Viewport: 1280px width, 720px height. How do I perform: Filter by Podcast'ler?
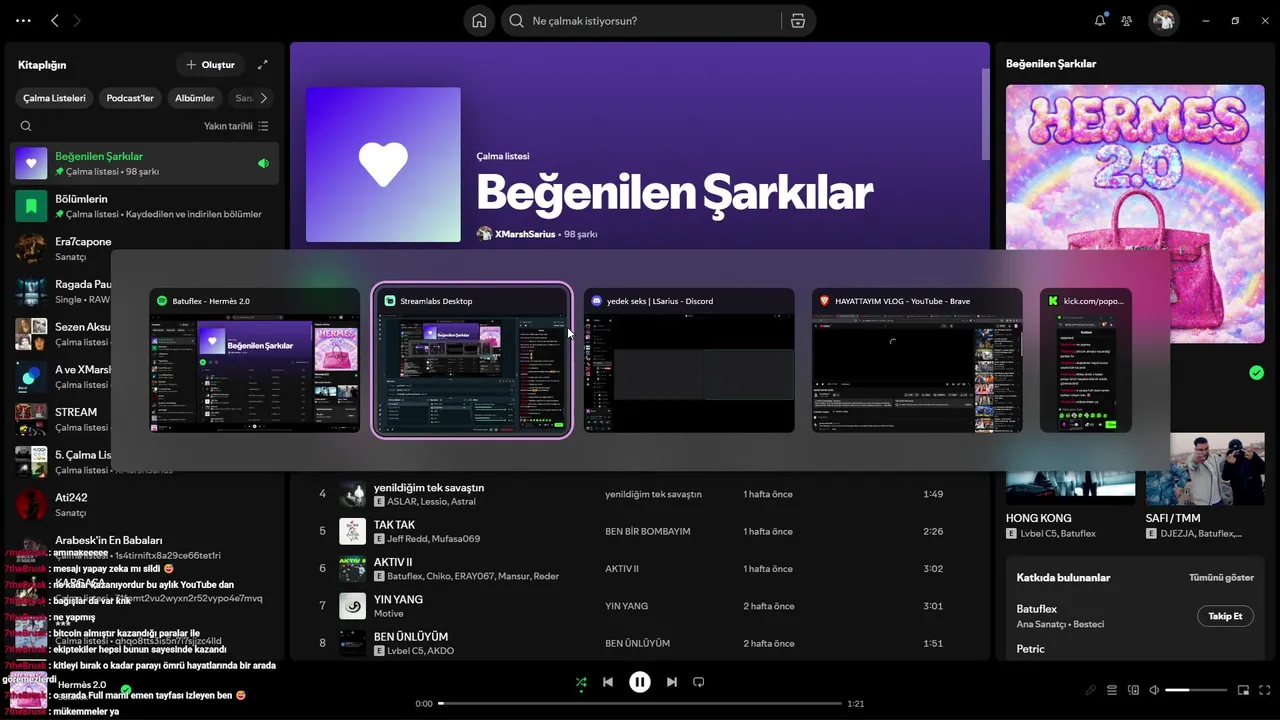tap(130, 98)
